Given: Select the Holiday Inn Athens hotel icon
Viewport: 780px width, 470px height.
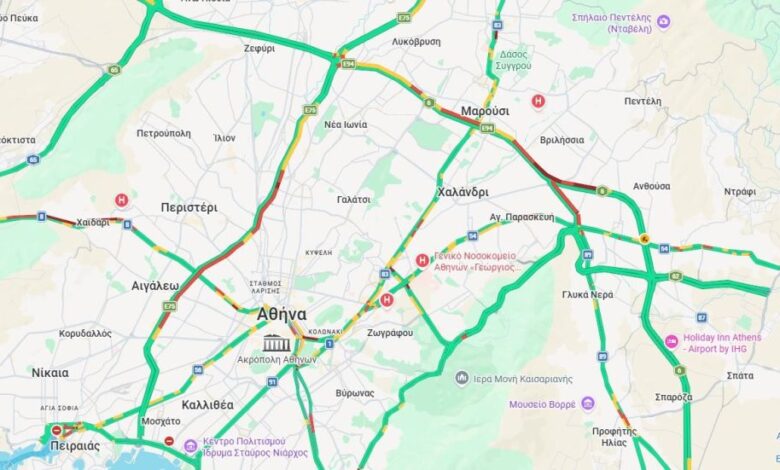Looking at the screenshot, I should click(672, 342).
